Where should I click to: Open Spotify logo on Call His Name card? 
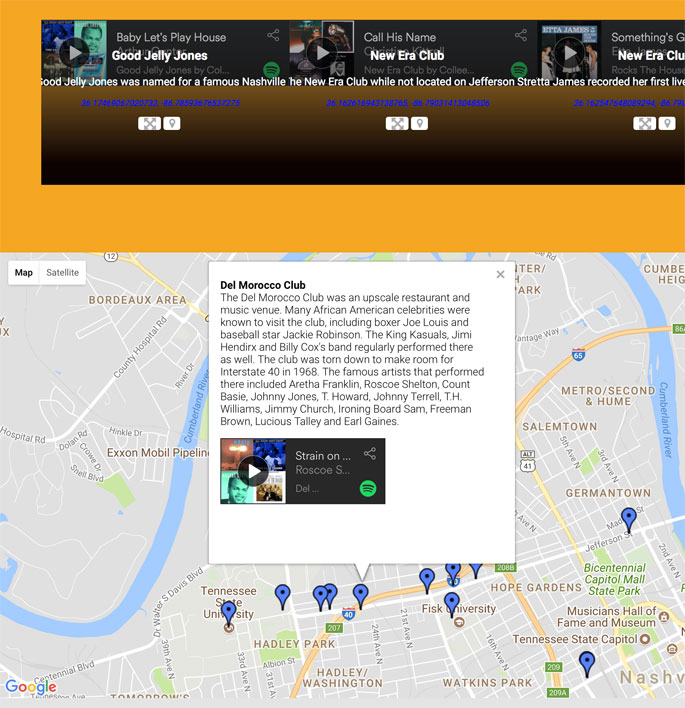click(x=520, y=70)
